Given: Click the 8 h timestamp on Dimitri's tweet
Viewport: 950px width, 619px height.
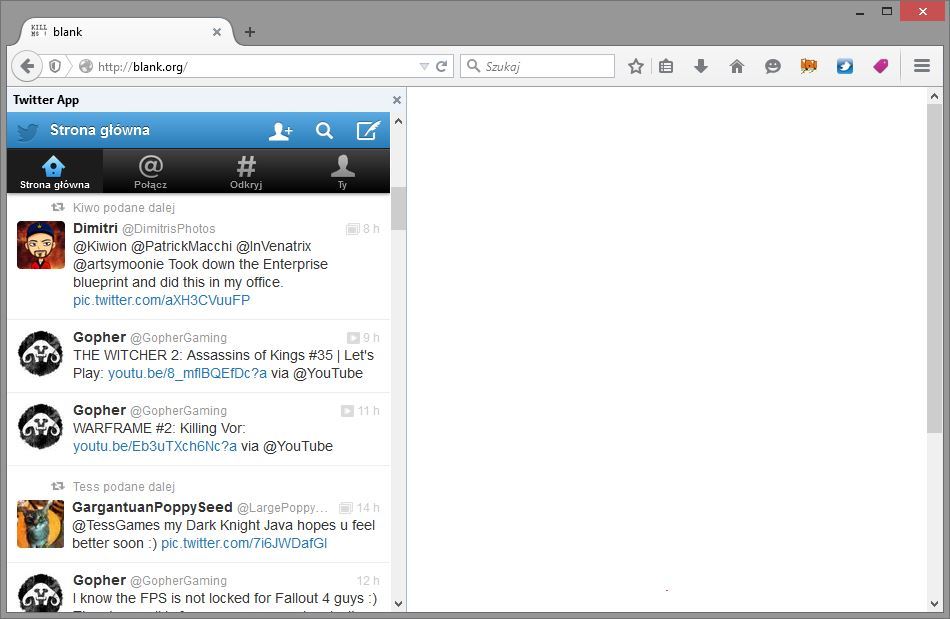Looking at the screenshot, I should 371,229.
